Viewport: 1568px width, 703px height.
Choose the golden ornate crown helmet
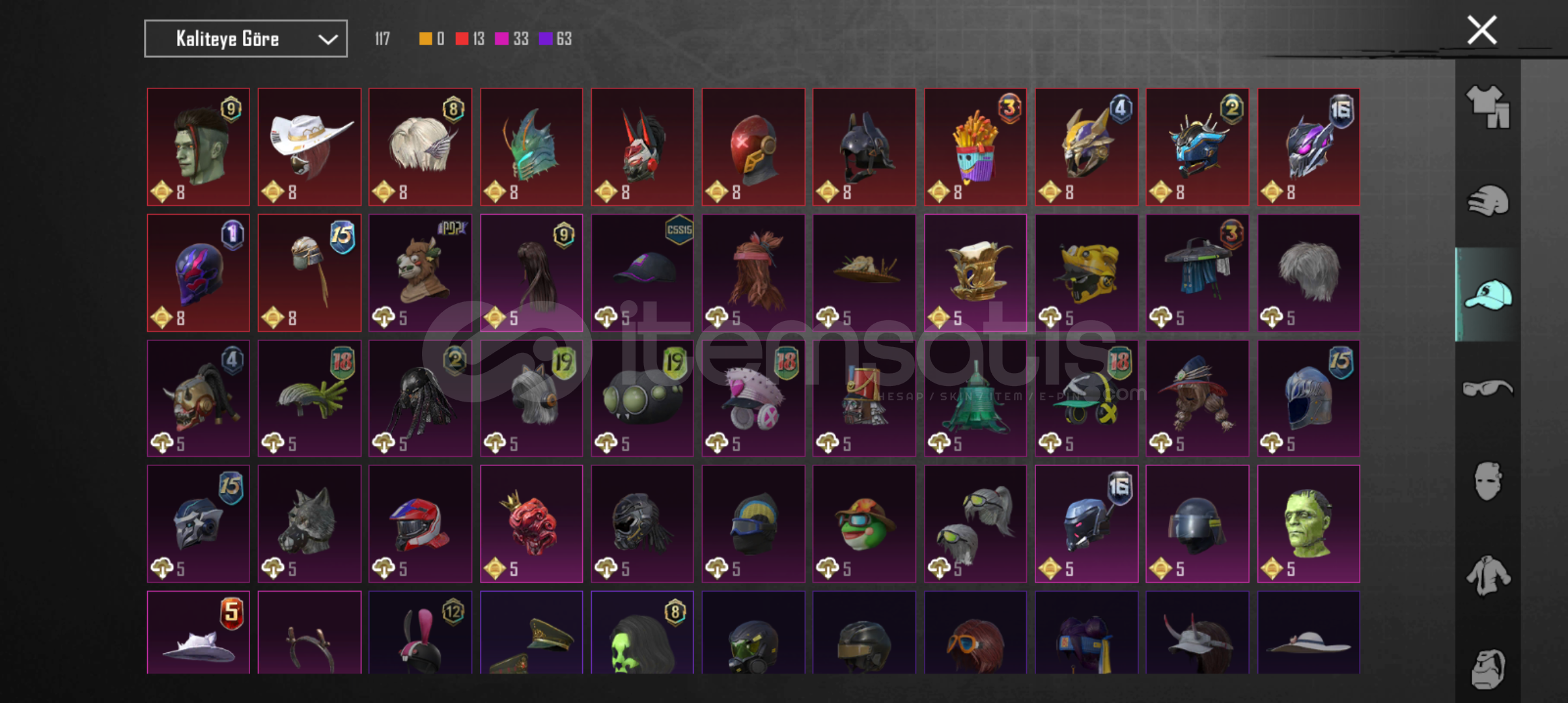[x=975, y=273]
